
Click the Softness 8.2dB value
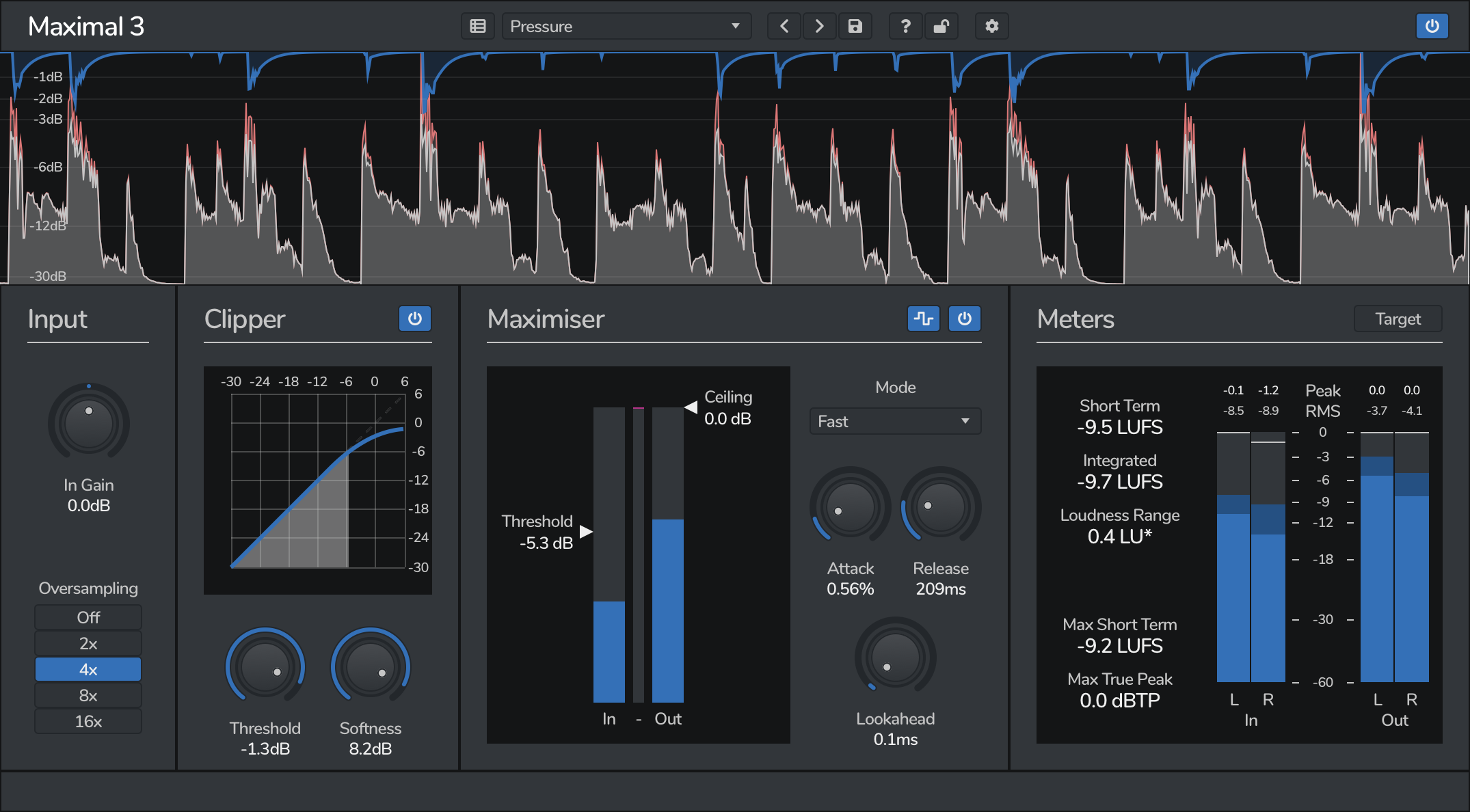point(371,749)
